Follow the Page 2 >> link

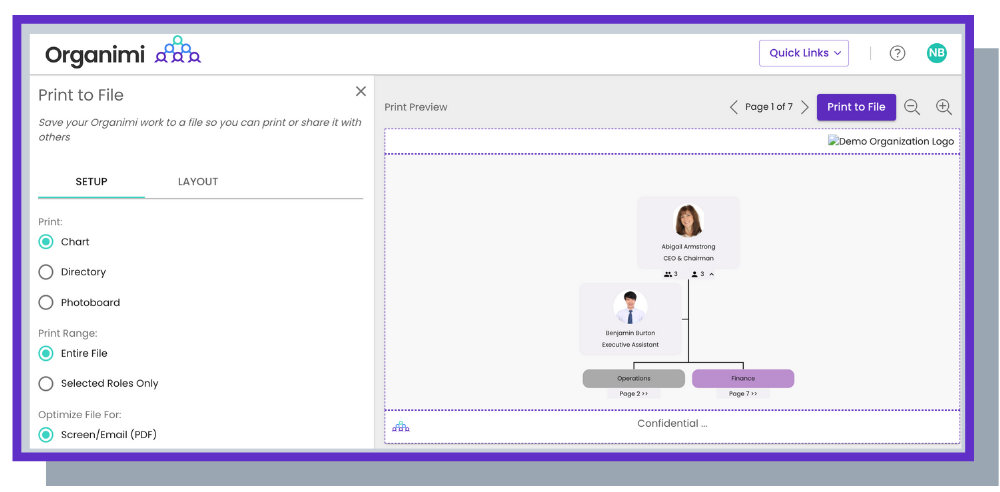(x=633, y=394)
